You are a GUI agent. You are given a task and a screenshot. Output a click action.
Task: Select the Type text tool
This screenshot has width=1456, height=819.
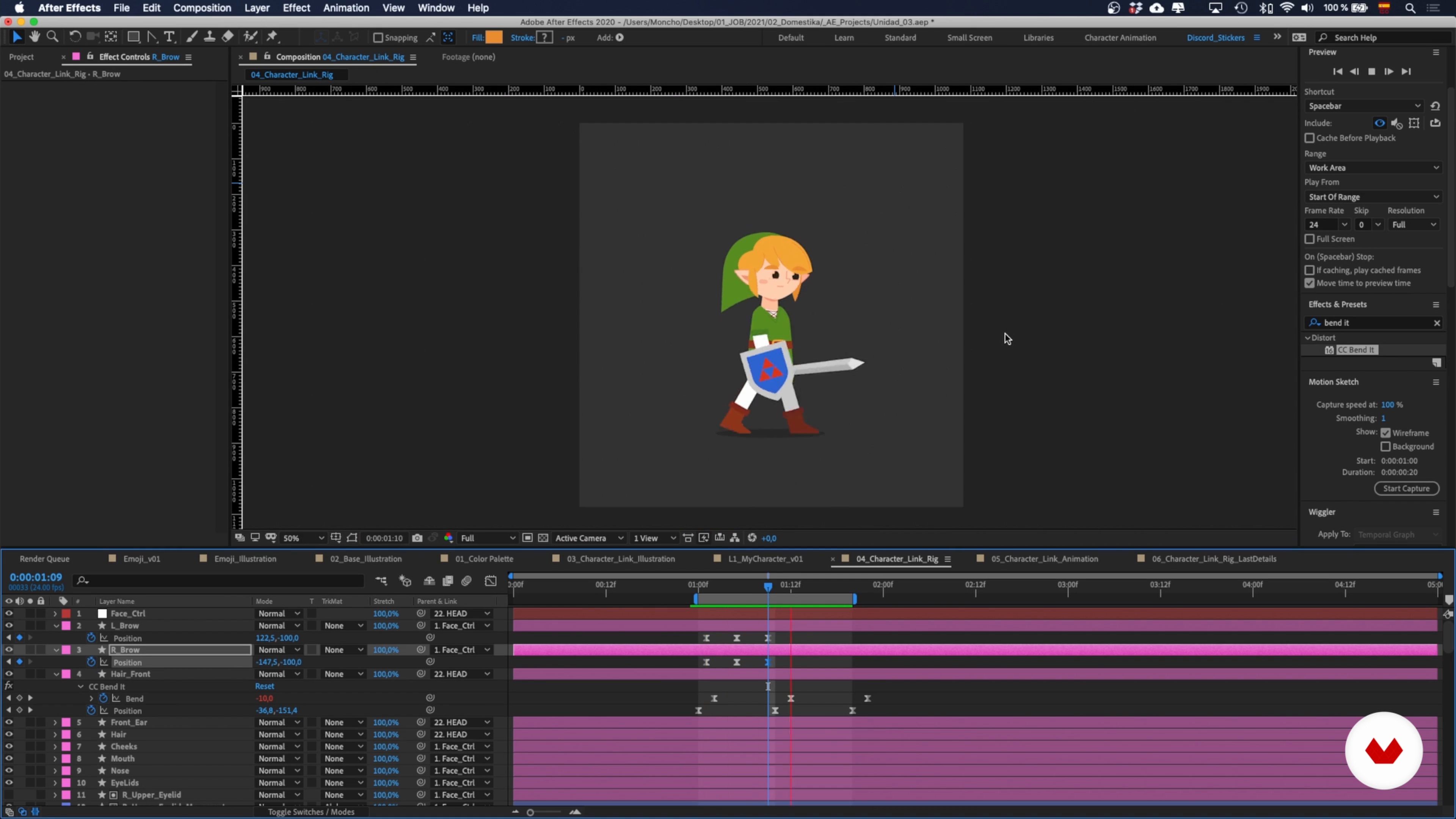coord(169,37)
